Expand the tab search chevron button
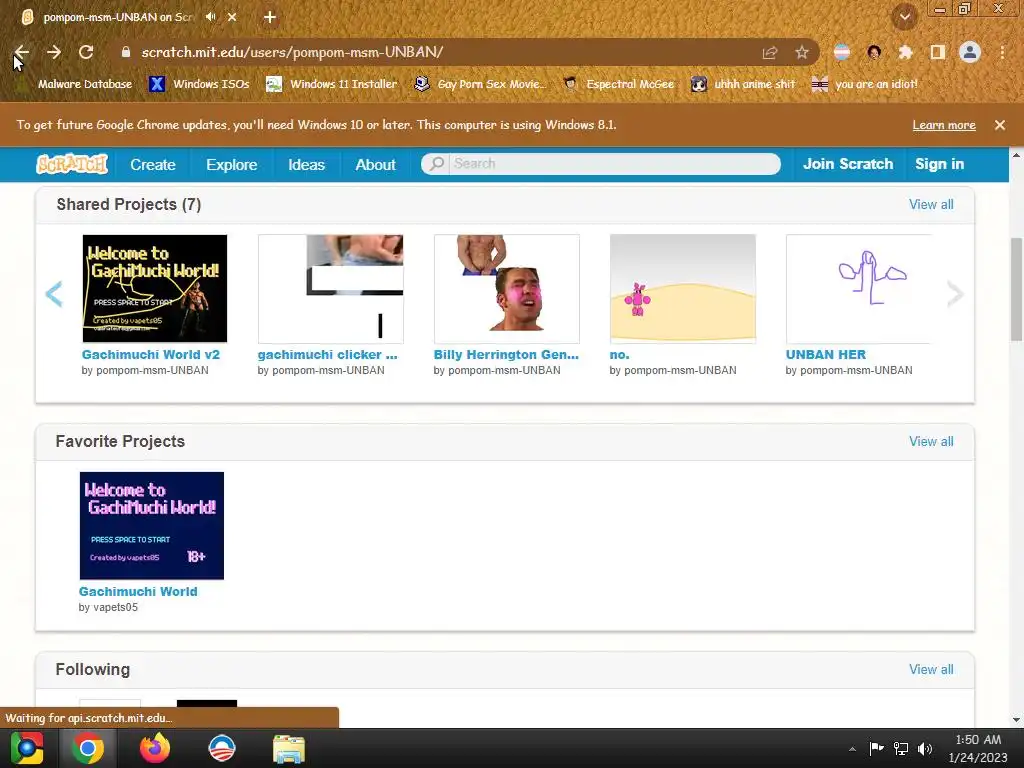Viewport: 1024px width, 768px height. pos(905,17)
